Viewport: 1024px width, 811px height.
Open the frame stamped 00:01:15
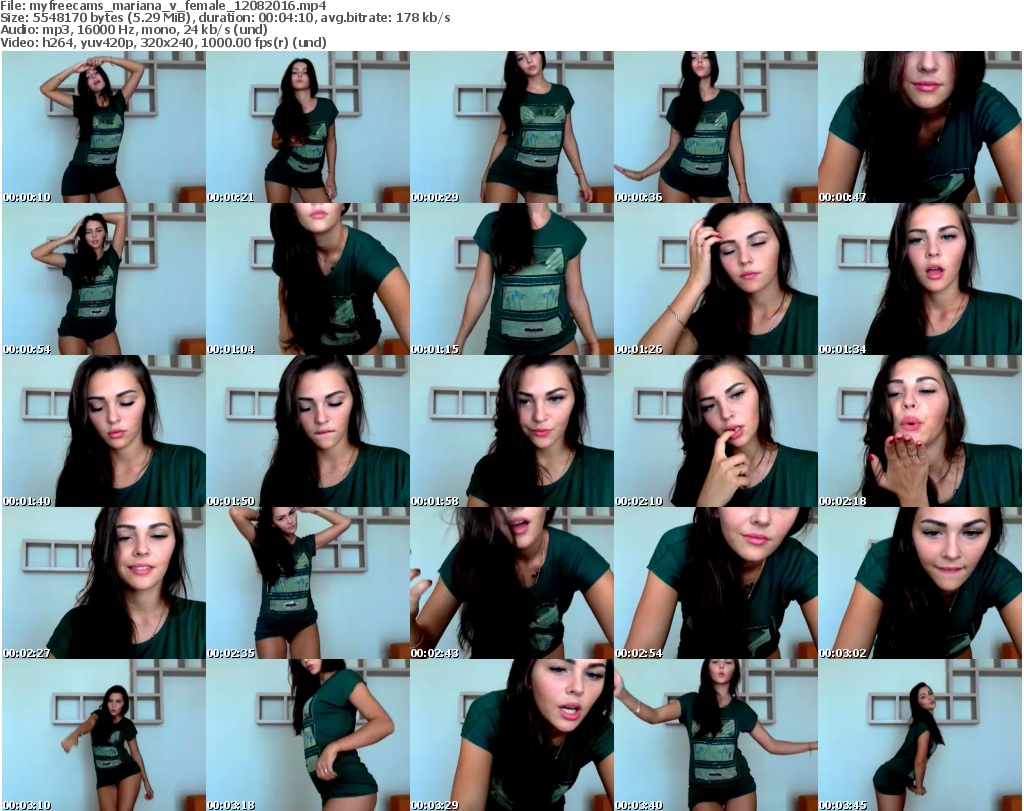(512, 279)
